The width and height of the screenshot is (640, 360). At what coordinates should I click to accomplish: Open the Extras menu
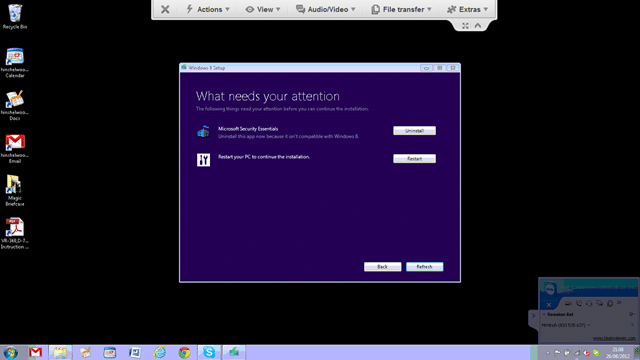(x=467, y=9)
